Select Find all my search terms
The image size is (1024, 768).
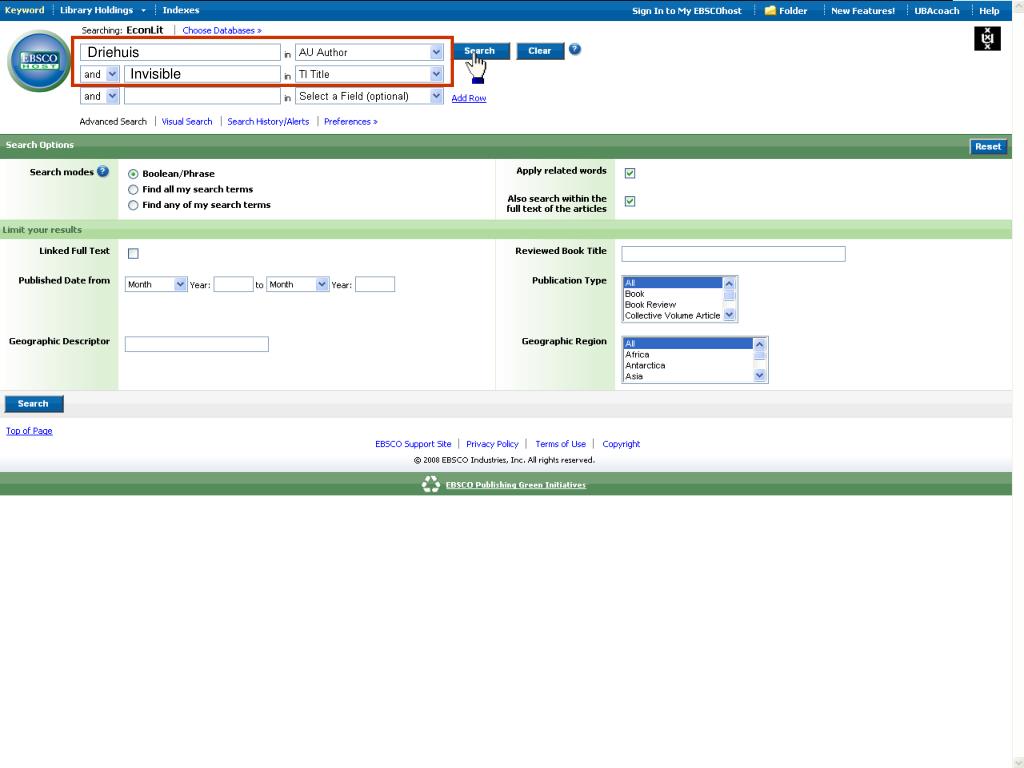click(133, 189)
